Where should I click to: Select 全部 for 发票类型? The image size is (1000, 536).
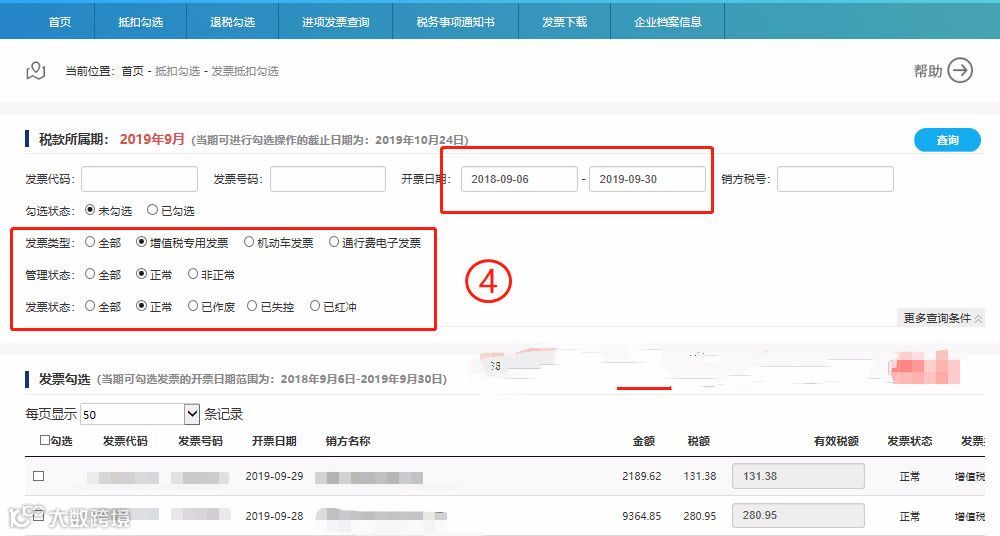(x=90, y=242)
